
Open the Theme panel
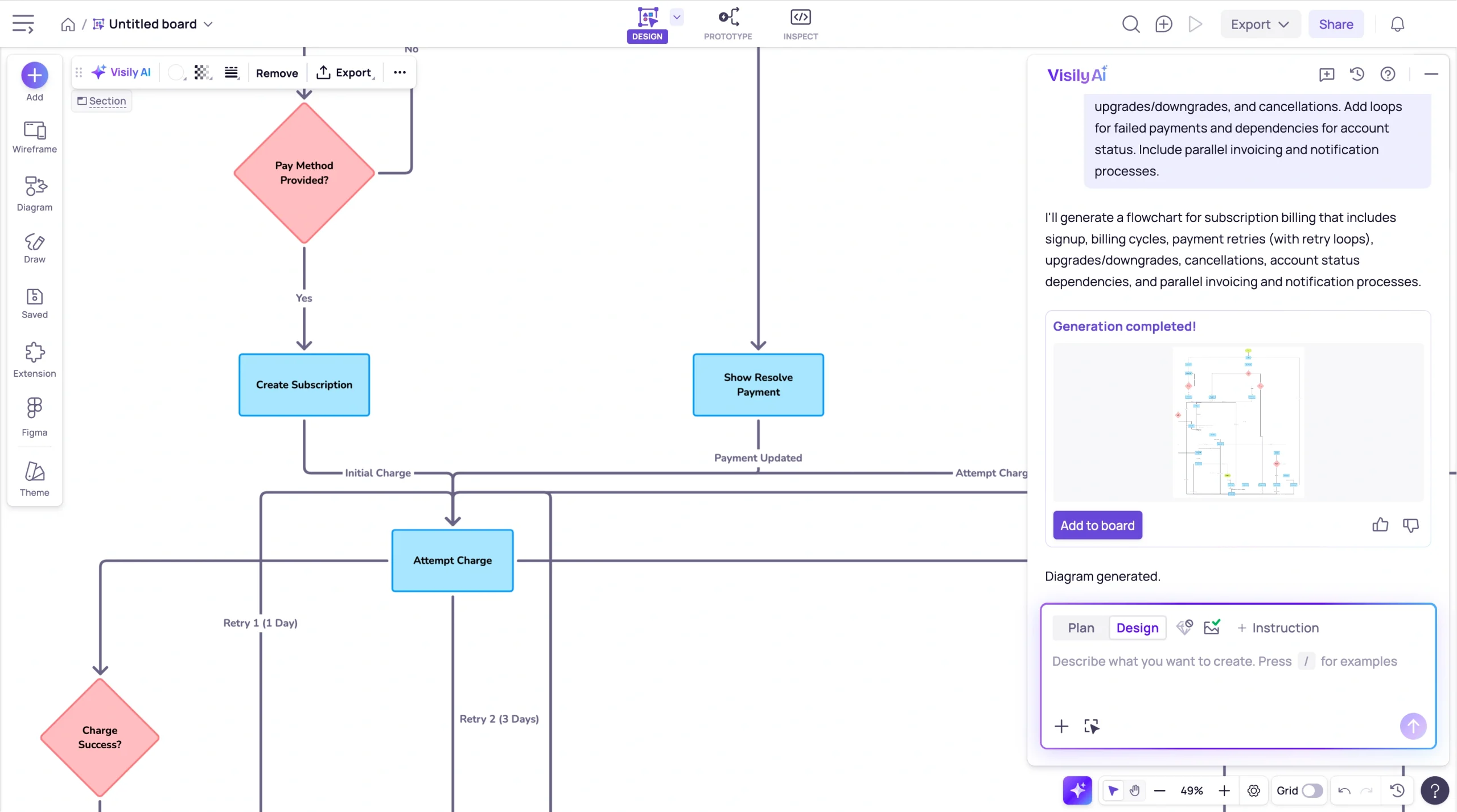[x=34, y=478]
